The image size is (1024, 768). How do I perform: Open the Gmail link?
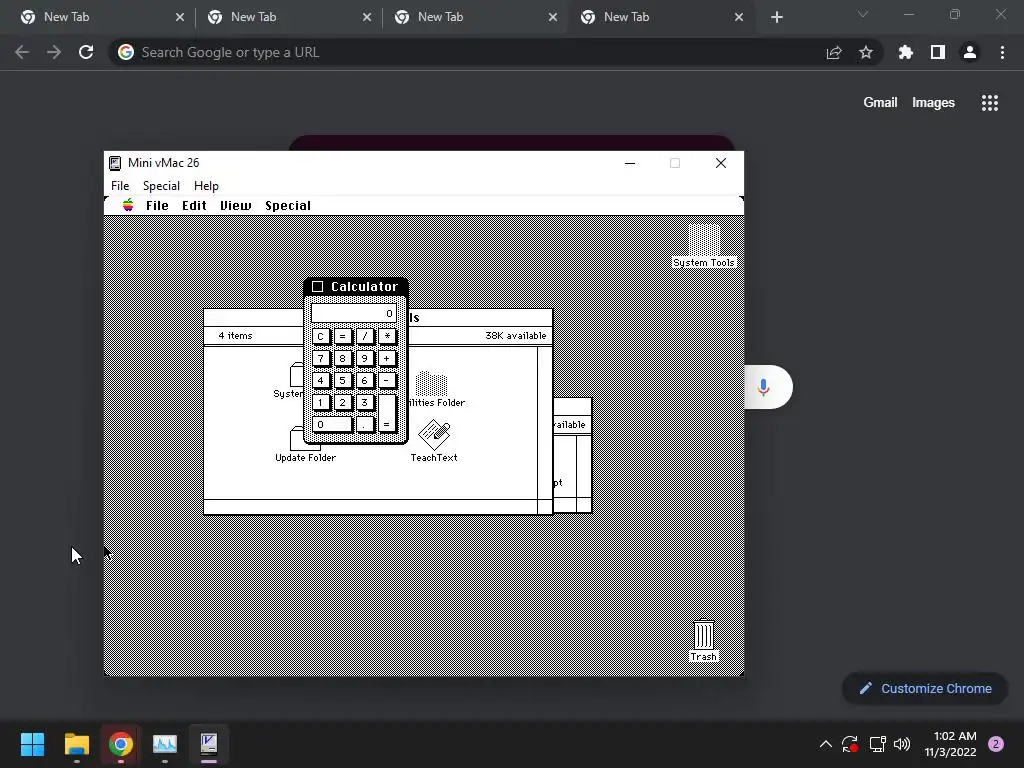[x=880, y=103]
